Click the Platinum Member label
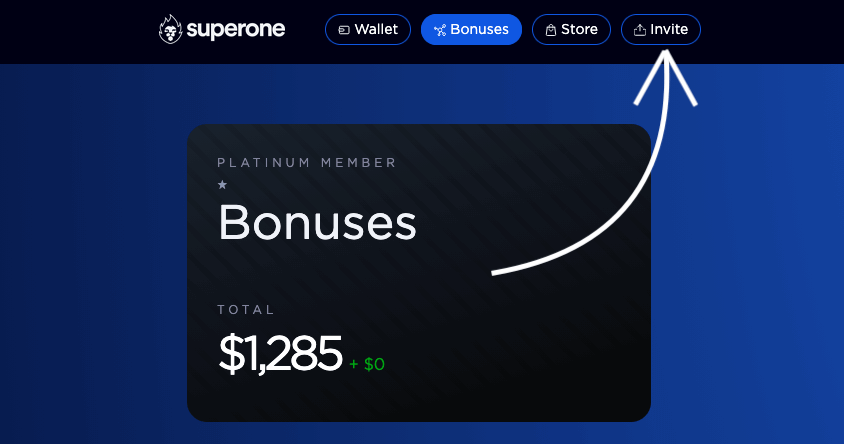This screenshot has width=844, height=444. (x=307, y=162)
